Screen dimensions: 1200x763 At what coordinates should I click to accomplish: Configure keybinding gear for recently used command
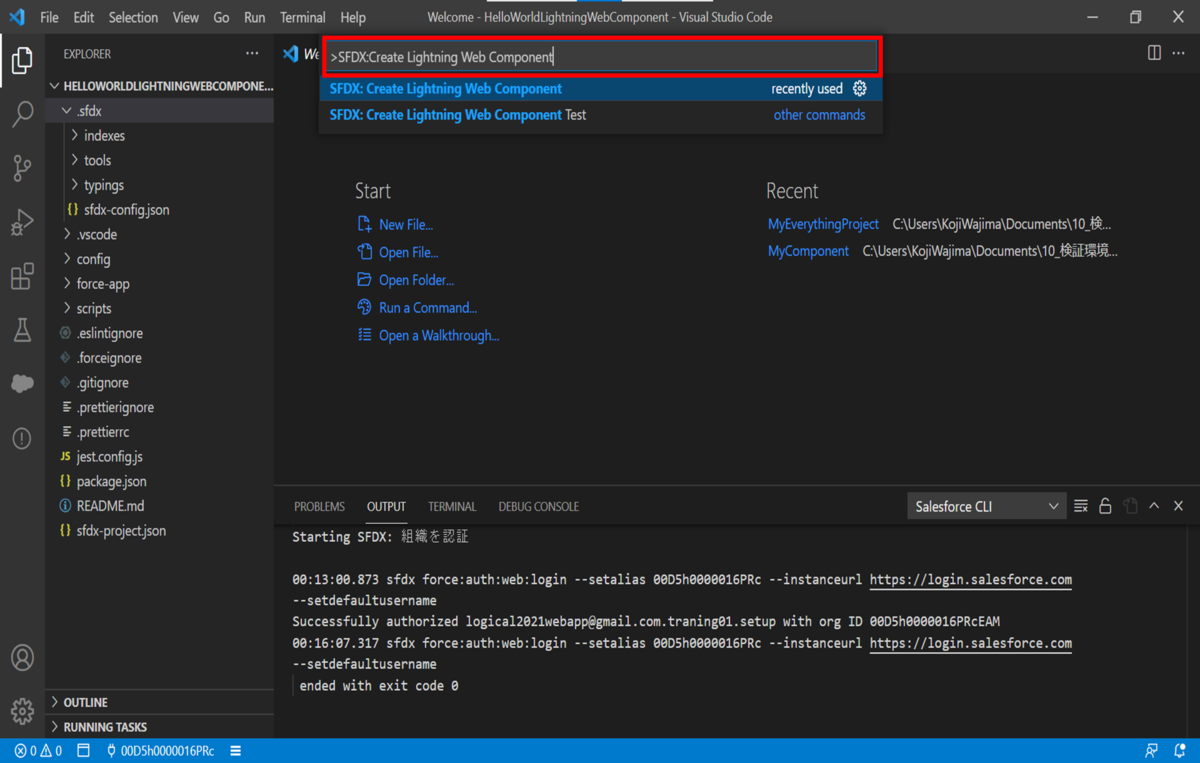[860, 89]
